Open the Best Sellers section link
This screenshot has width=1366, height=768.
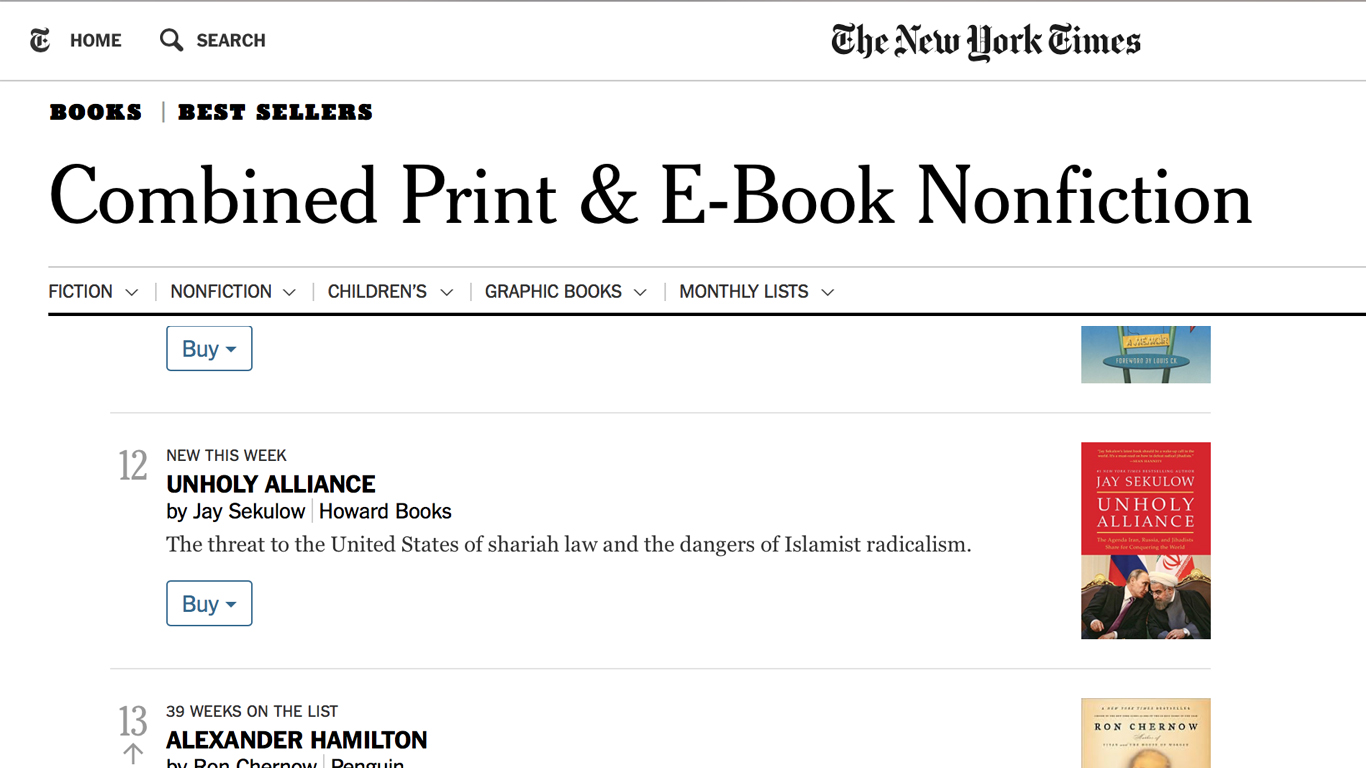[275, 112]
